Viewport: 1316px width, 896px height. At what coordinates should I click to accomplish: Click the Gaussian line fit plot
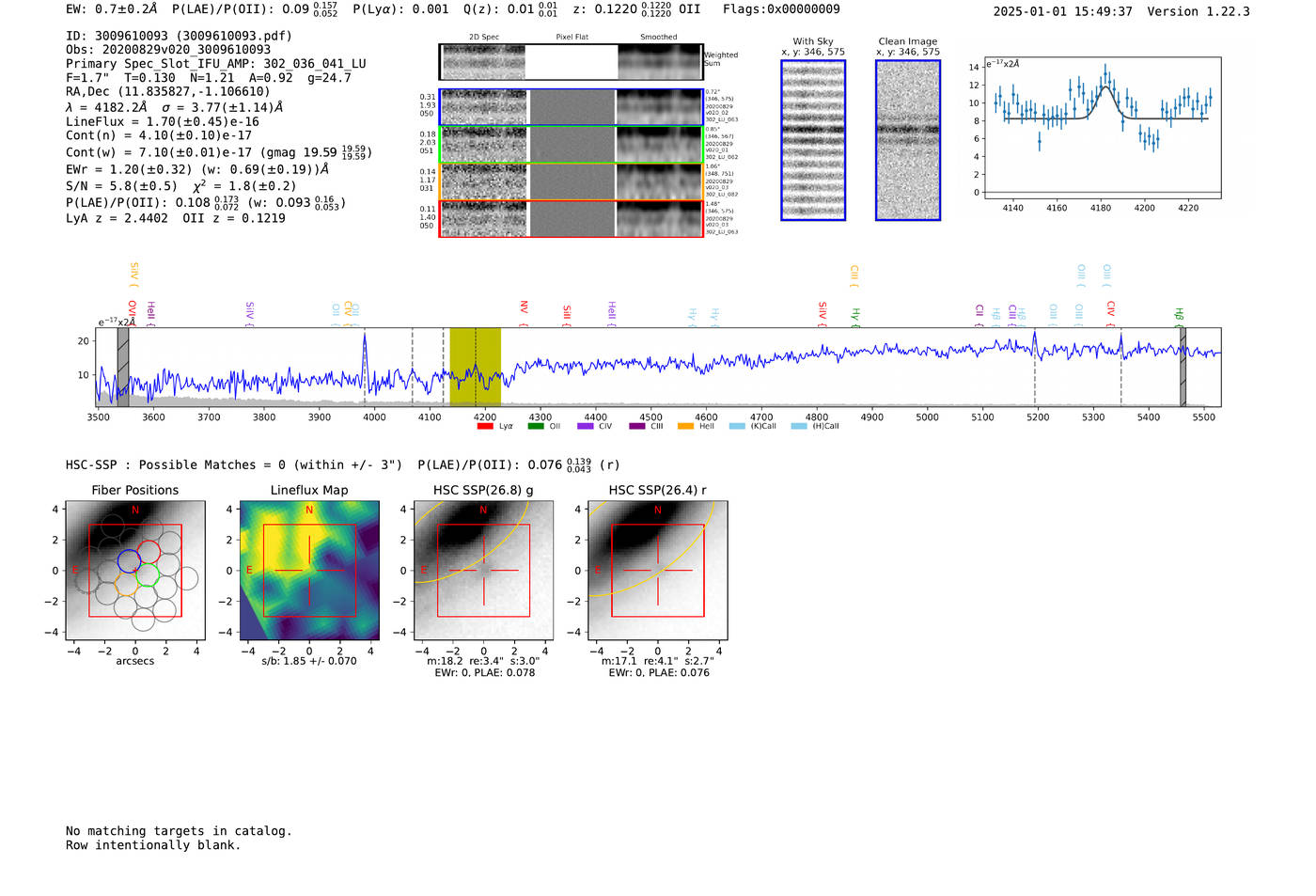coord(1103,128)
